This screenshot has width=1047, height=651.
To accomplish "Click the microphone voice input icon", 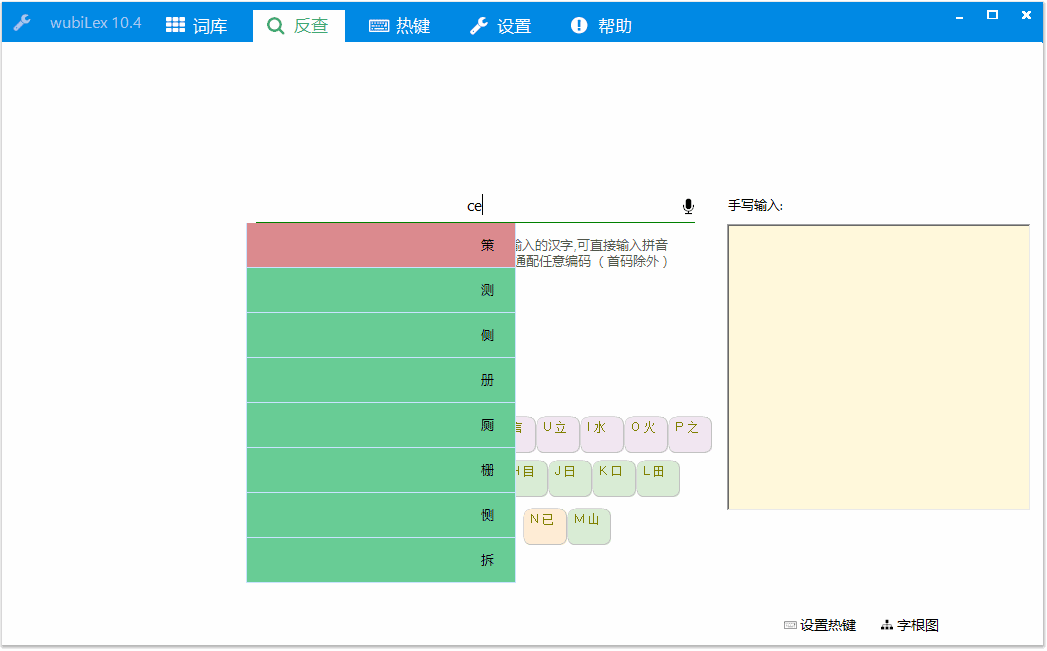I will coord(688,206).
